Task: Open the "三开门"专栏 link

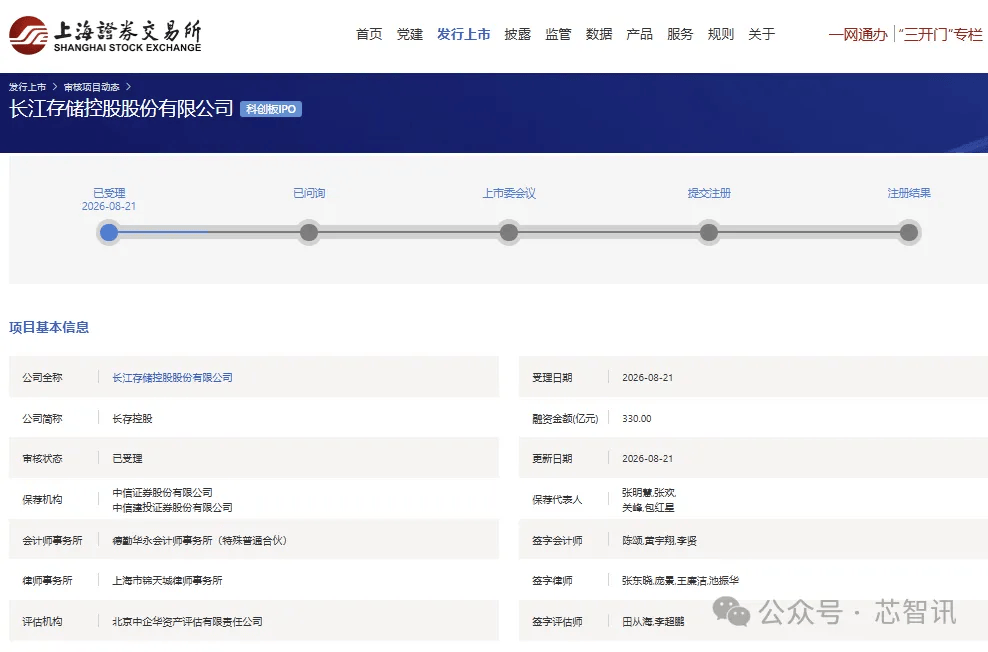Action: 941,35
